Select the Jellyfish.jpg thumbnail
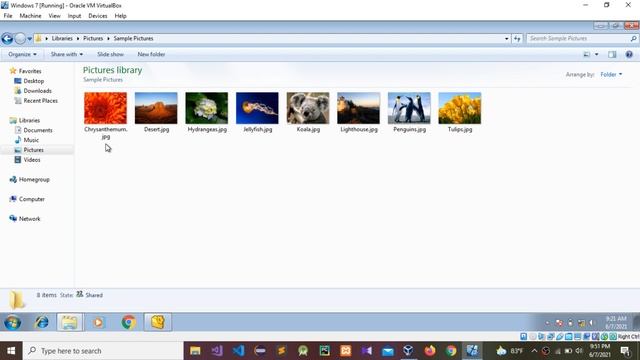Image resolution: width=640 pixels, height=360 pixels. (257, 108)
